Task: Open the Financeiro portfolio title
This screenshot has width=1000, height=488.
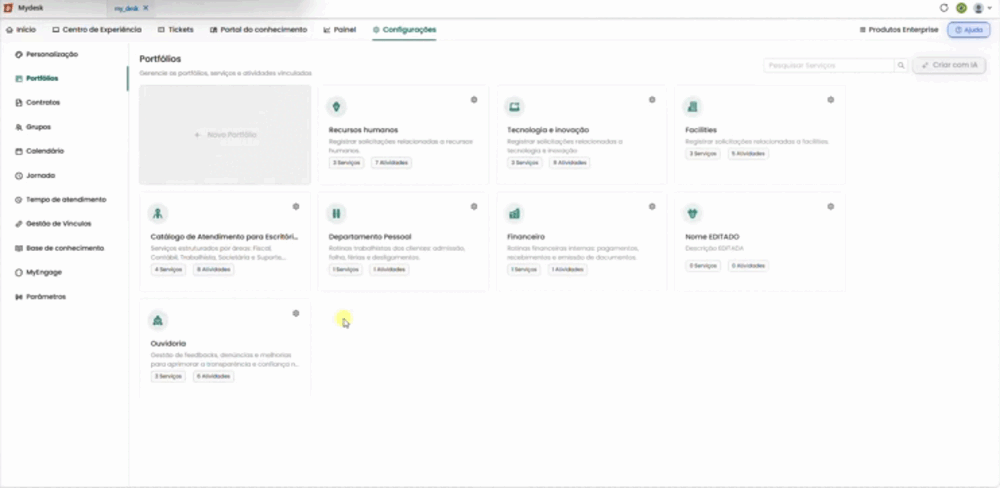Action: (526, 237)
